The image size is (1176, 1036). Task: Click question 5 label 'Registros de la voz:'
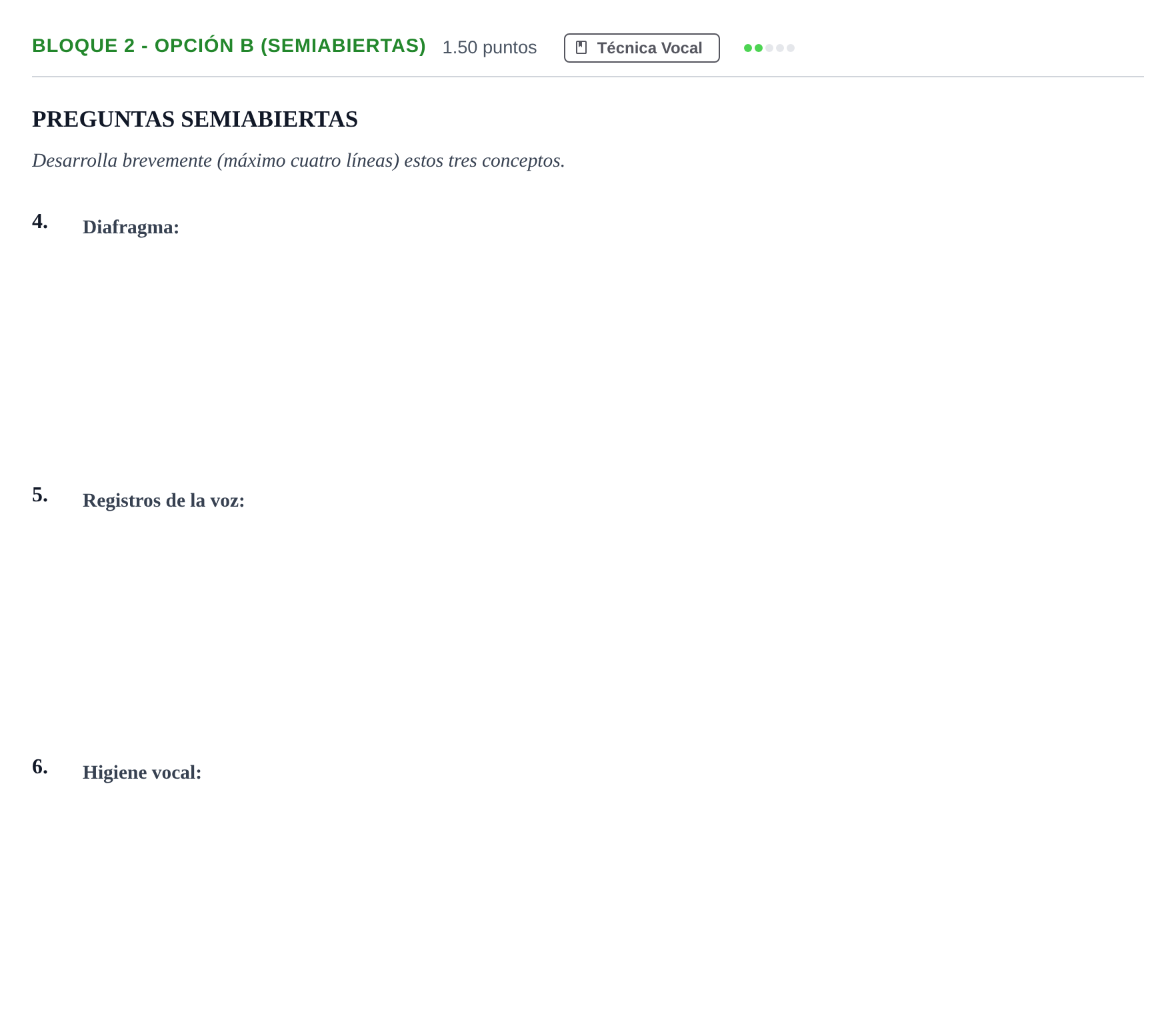pyautogui.click(x=163, y=501)
